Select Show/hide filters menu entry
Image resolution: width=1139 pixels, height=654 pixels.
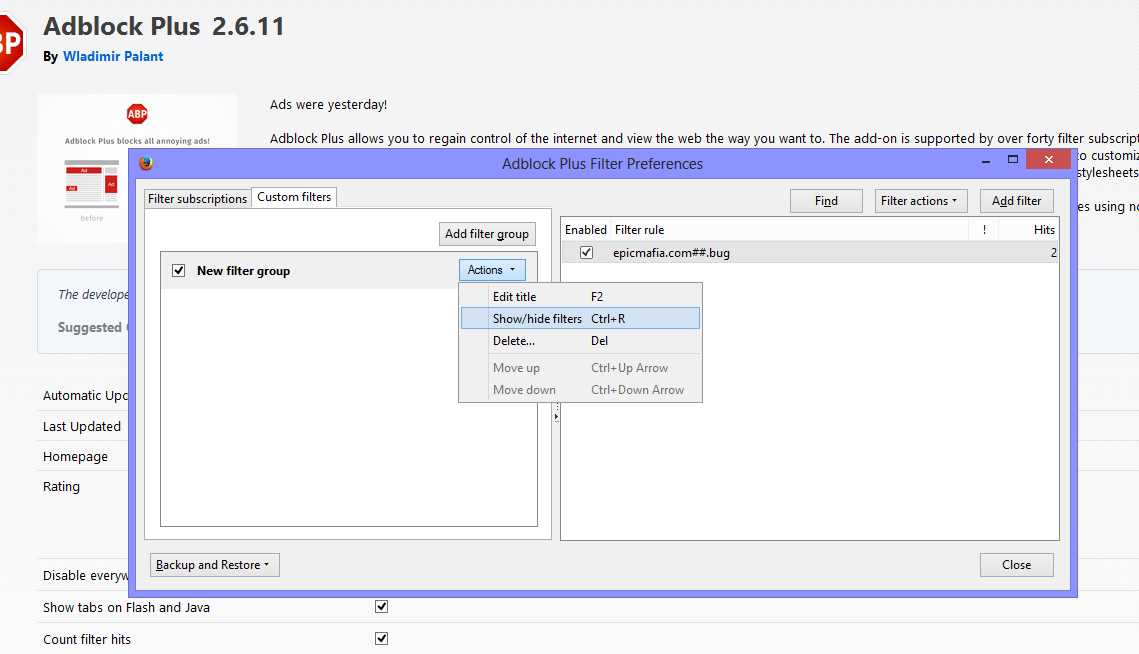click(580, 318)
